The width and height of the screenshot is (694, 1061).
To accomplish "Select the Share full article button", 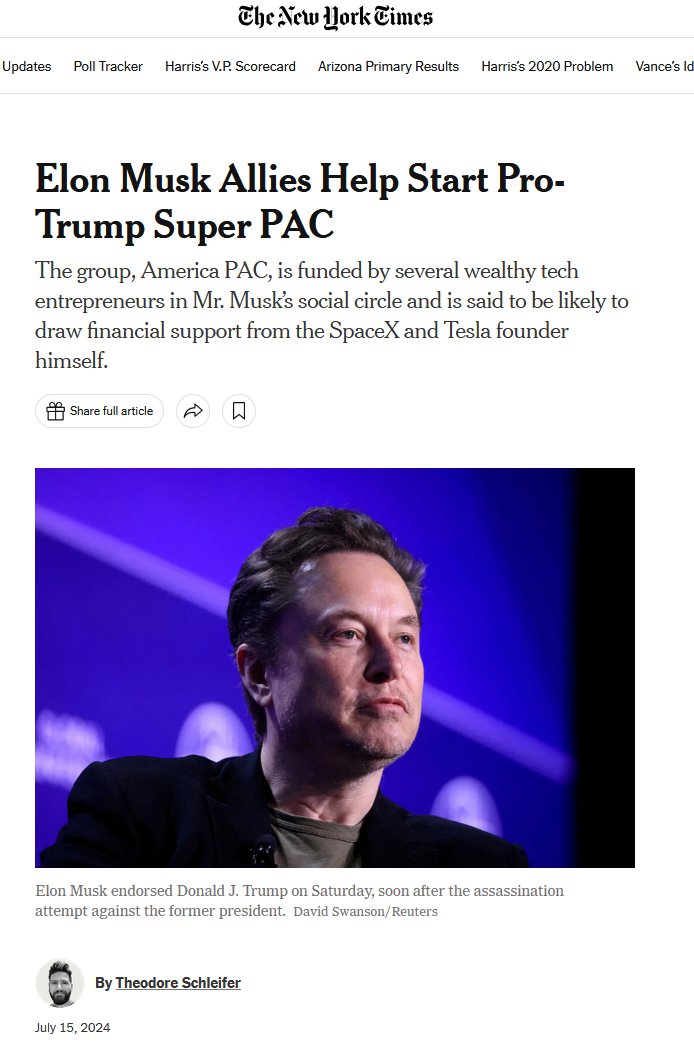I will point(99,411).
